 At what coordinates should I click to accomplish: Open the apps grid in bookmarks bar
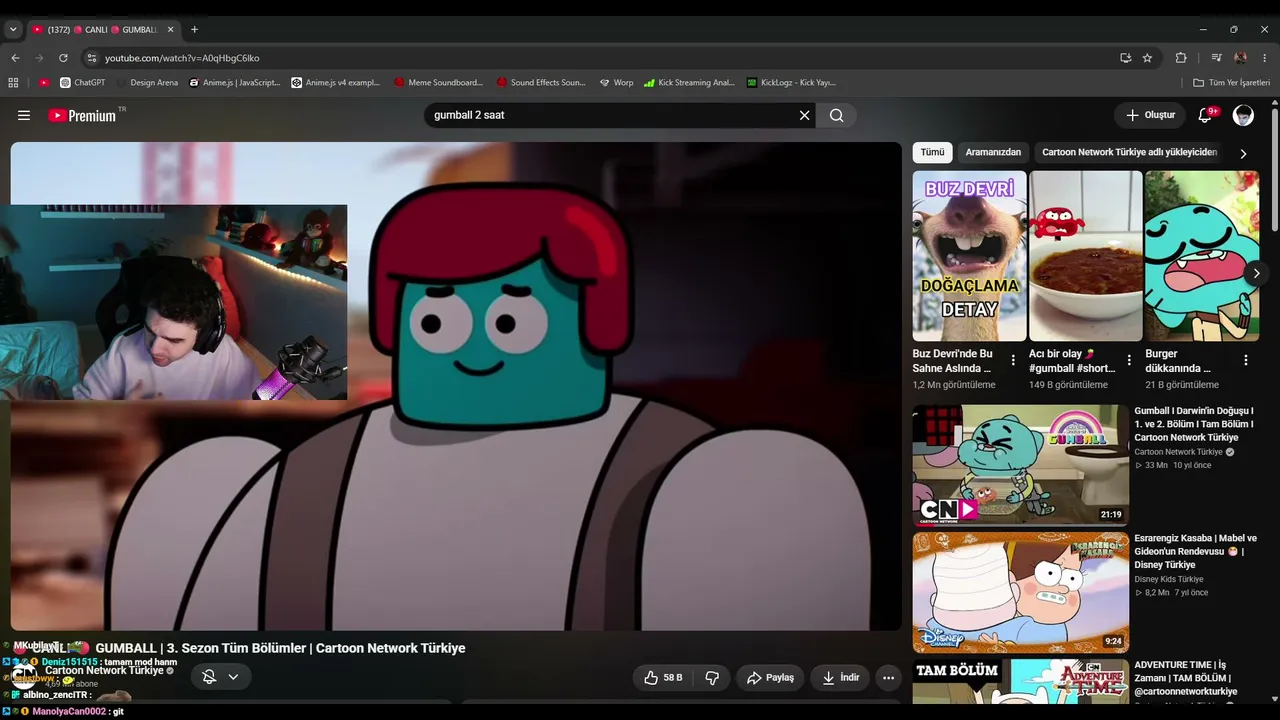pos(13,83)
